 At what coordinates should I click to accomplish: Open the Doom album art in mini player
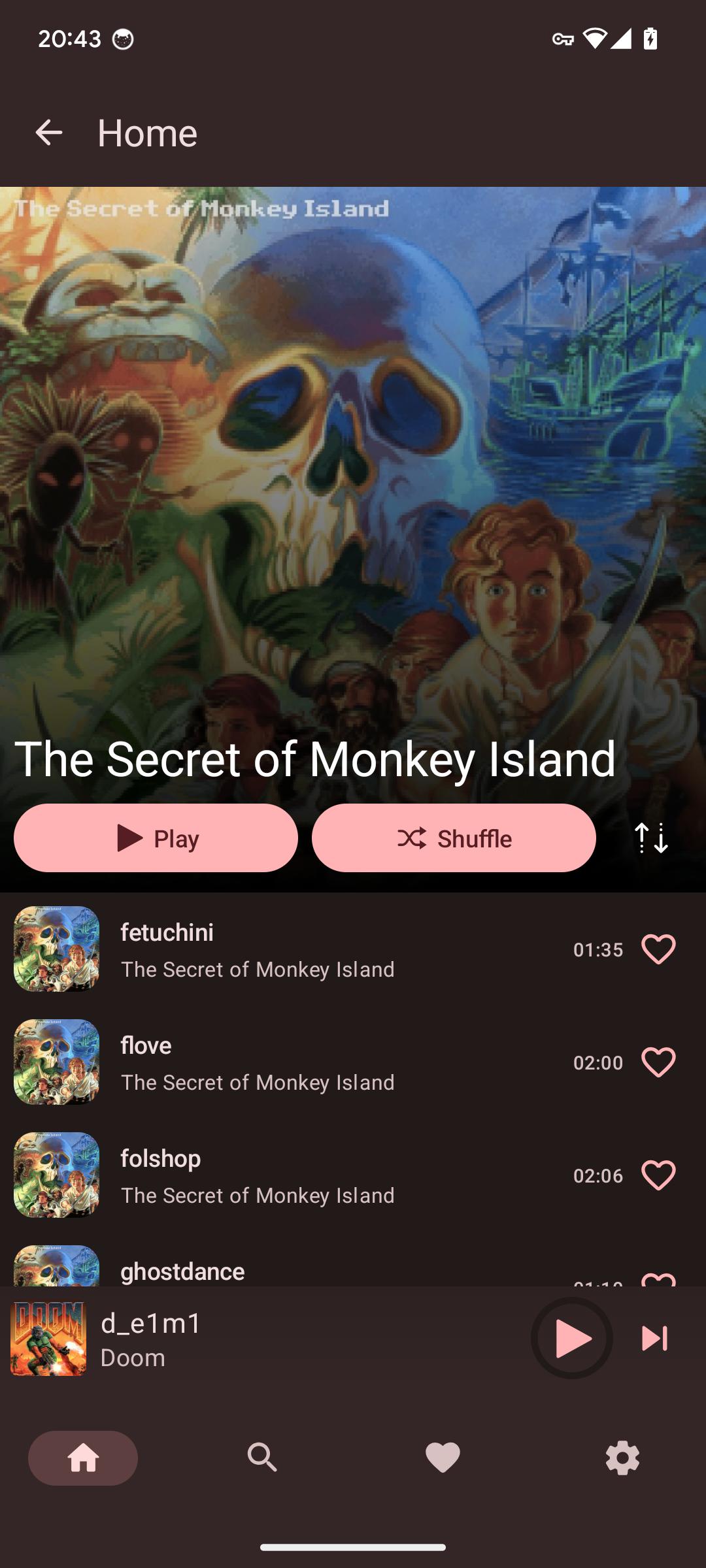tap(48, 1339)
